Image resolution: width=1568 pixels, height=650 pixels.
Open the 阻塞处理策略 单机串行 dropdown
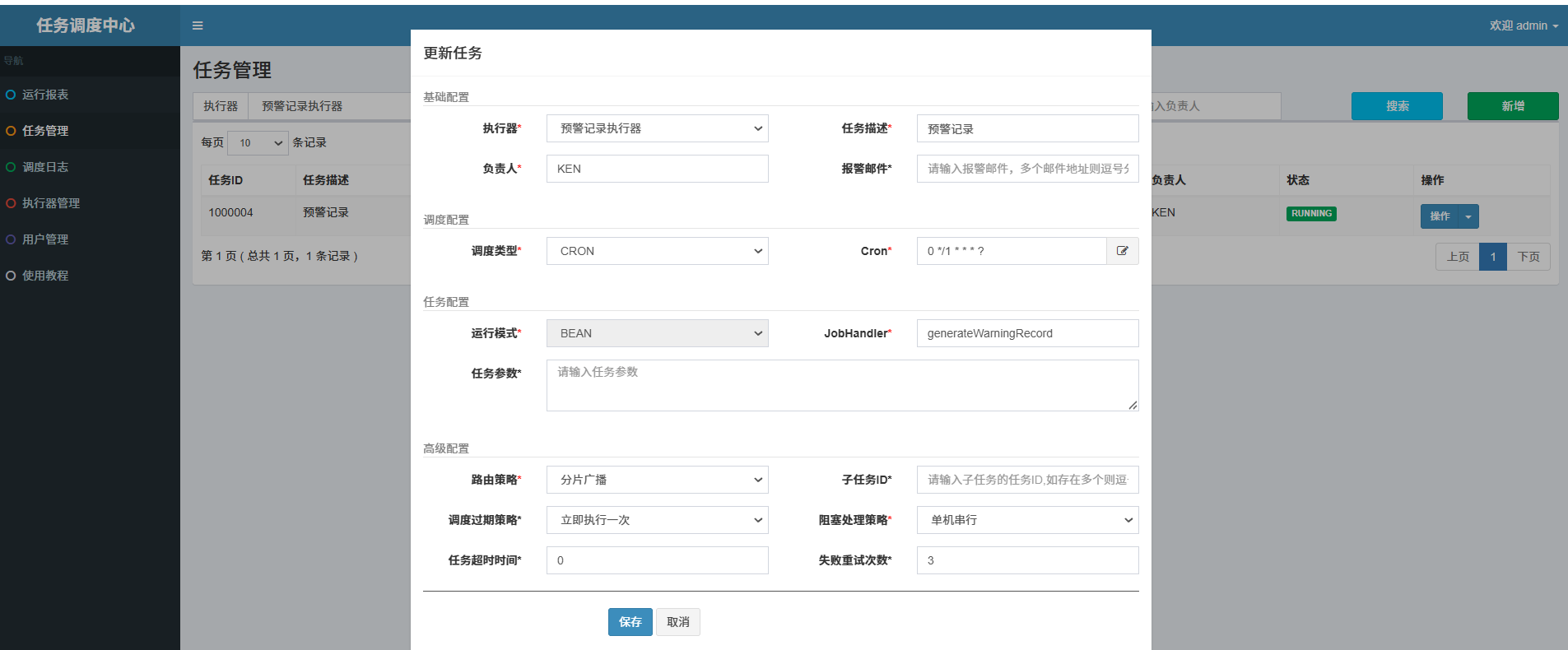point(1028,520)
